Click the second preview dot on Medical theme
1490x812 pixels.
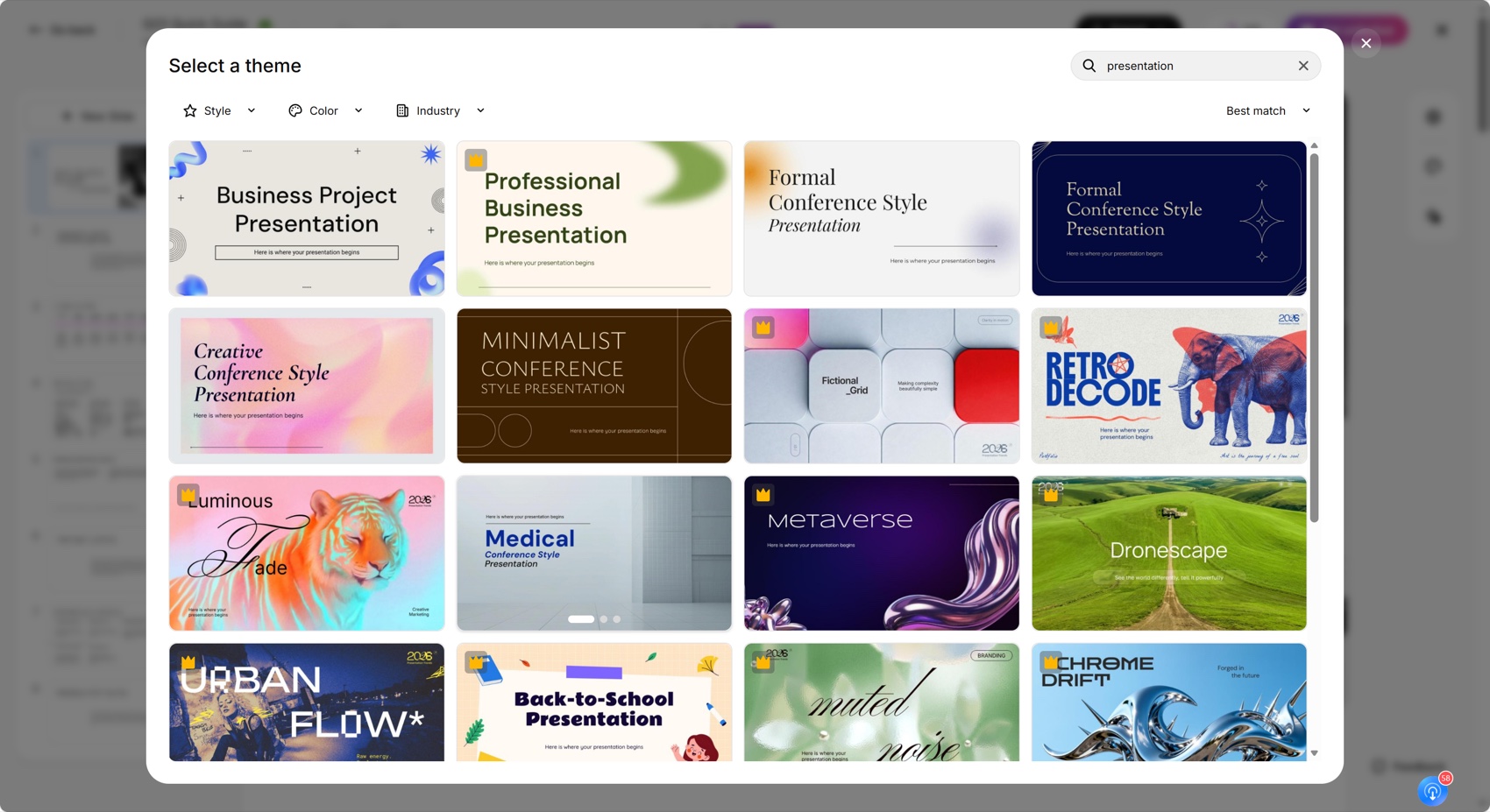[604, 619]
